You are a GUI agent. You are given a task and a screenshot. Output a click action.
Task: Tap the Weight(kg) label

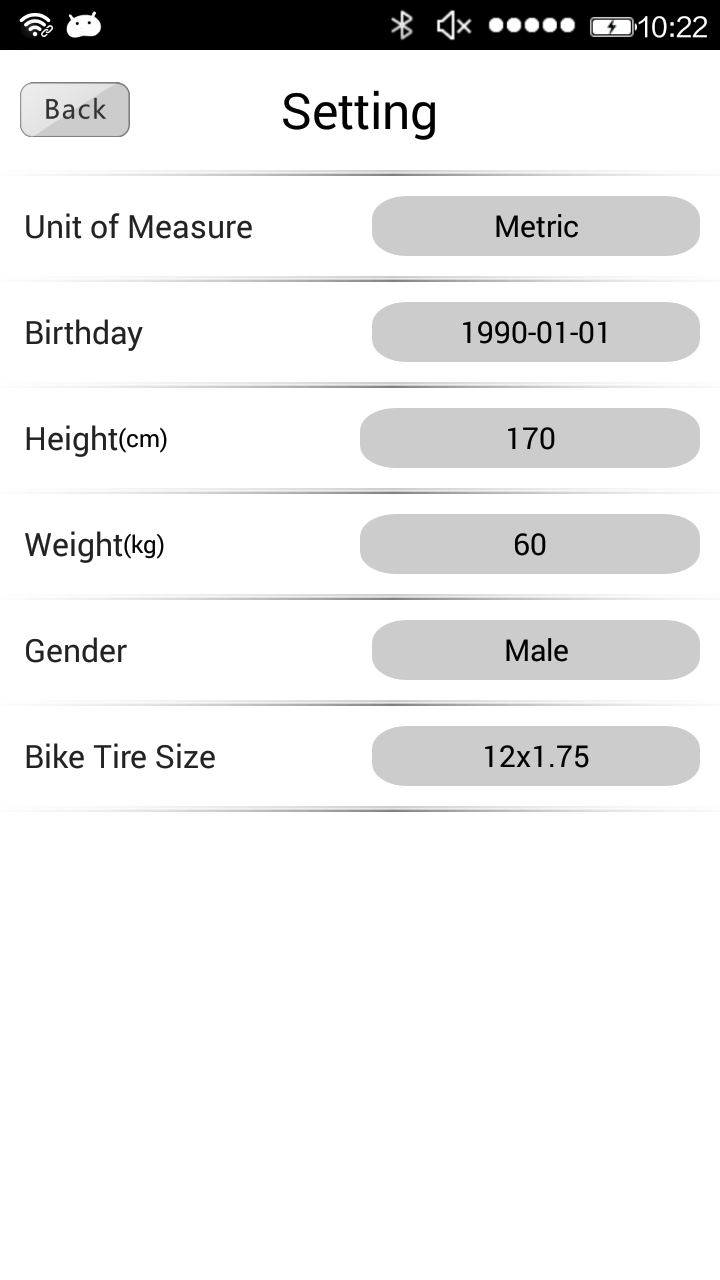94,545
